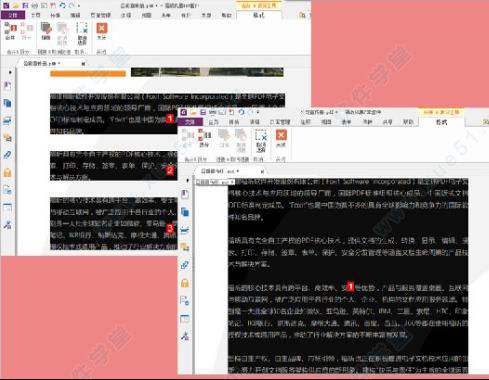This screenshot has height=380, width=489.
Task: Switch to 主页 tab in back window
Action: [x=36, y=15]
